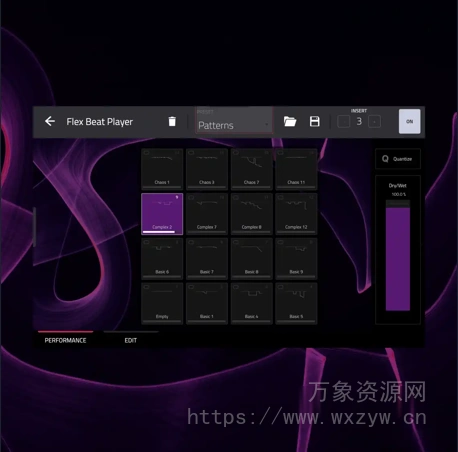The height and width of the screenshot is (452, 458).
Task: Click the Flex Beat Player title
Action: tap(99, 122)
